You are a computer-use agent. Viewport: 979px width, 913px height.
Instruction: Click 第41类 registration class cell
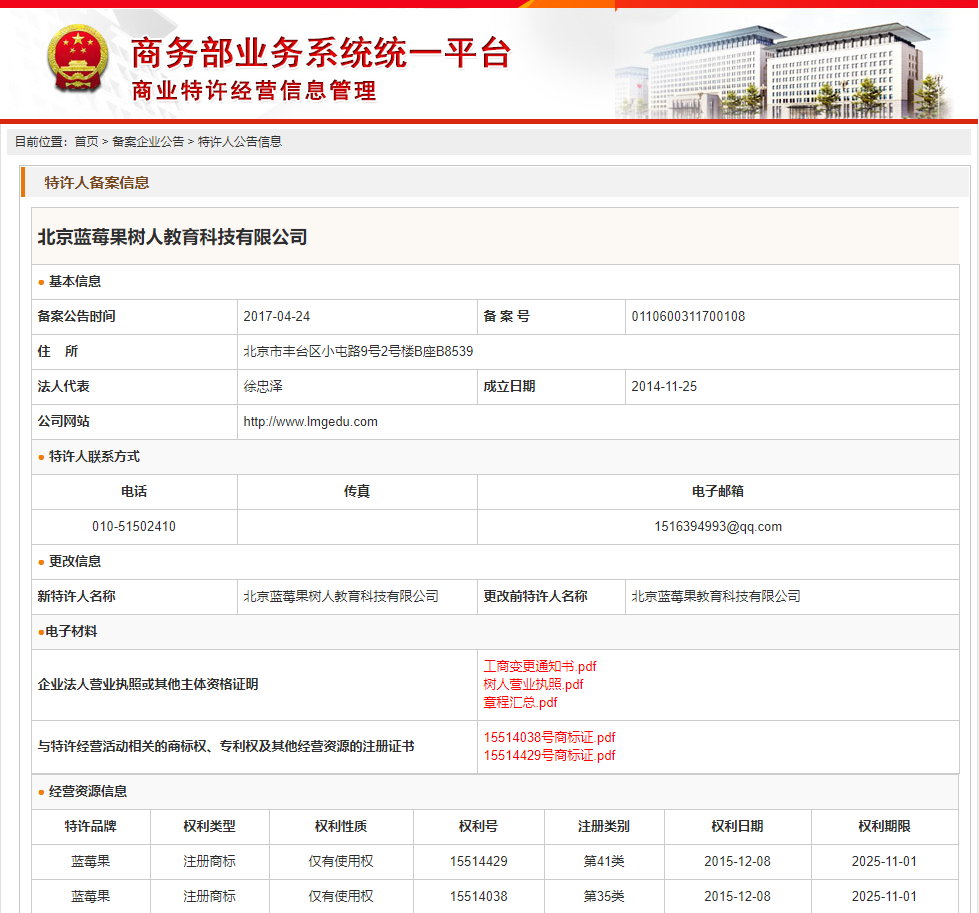coord(604,861)
